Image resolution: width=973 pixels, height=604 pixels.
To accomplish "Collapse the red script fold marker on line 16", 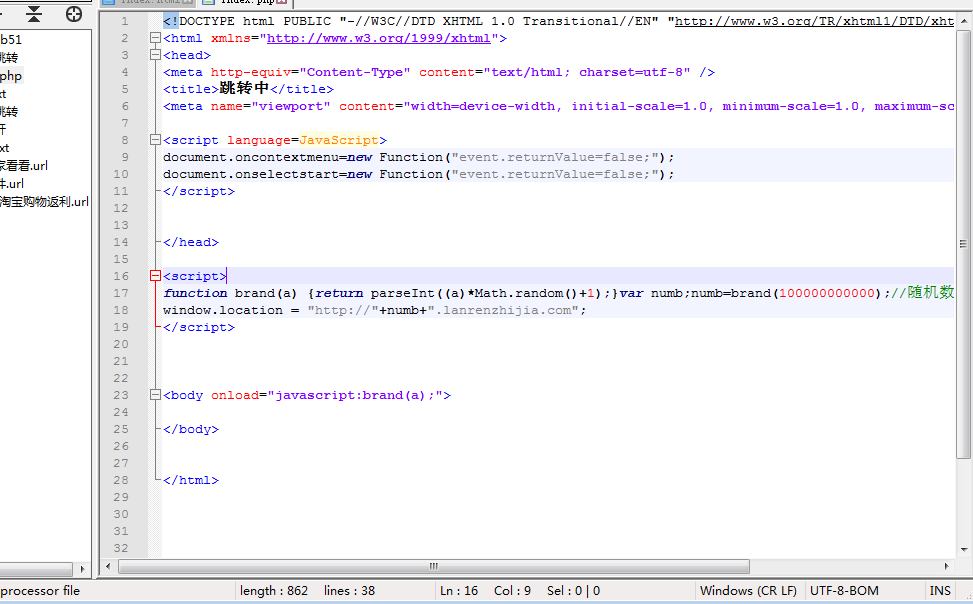I will tap(155, 276).
